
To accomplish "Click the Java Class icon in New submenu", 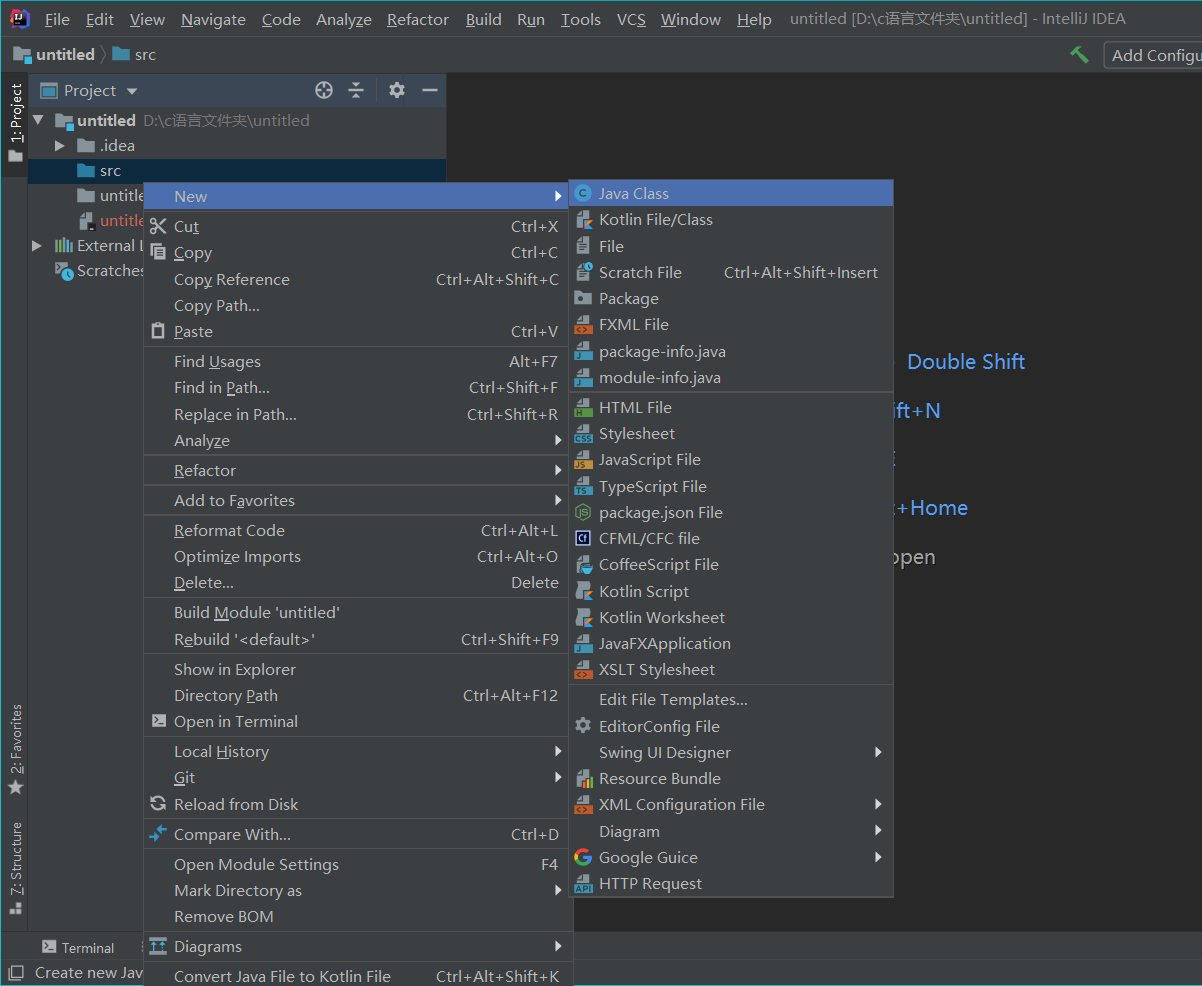I will click(583, 194).
